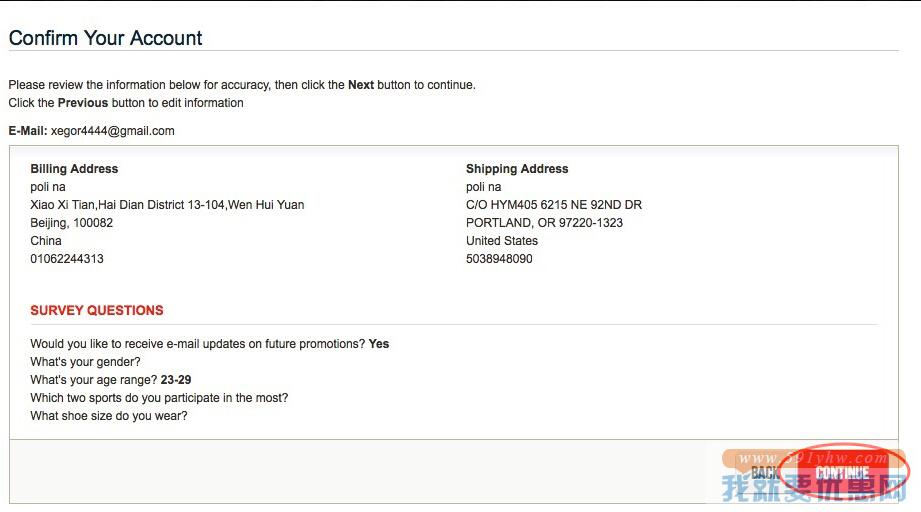The image size is (921, 512).
Task: Click the What's your gender question
Action: (86, 362)
